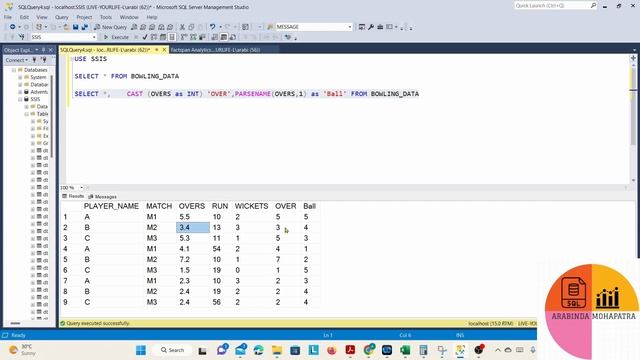Collapse the SSIS database node
This screenshot has height=360, width=640.
coord(20,99)
